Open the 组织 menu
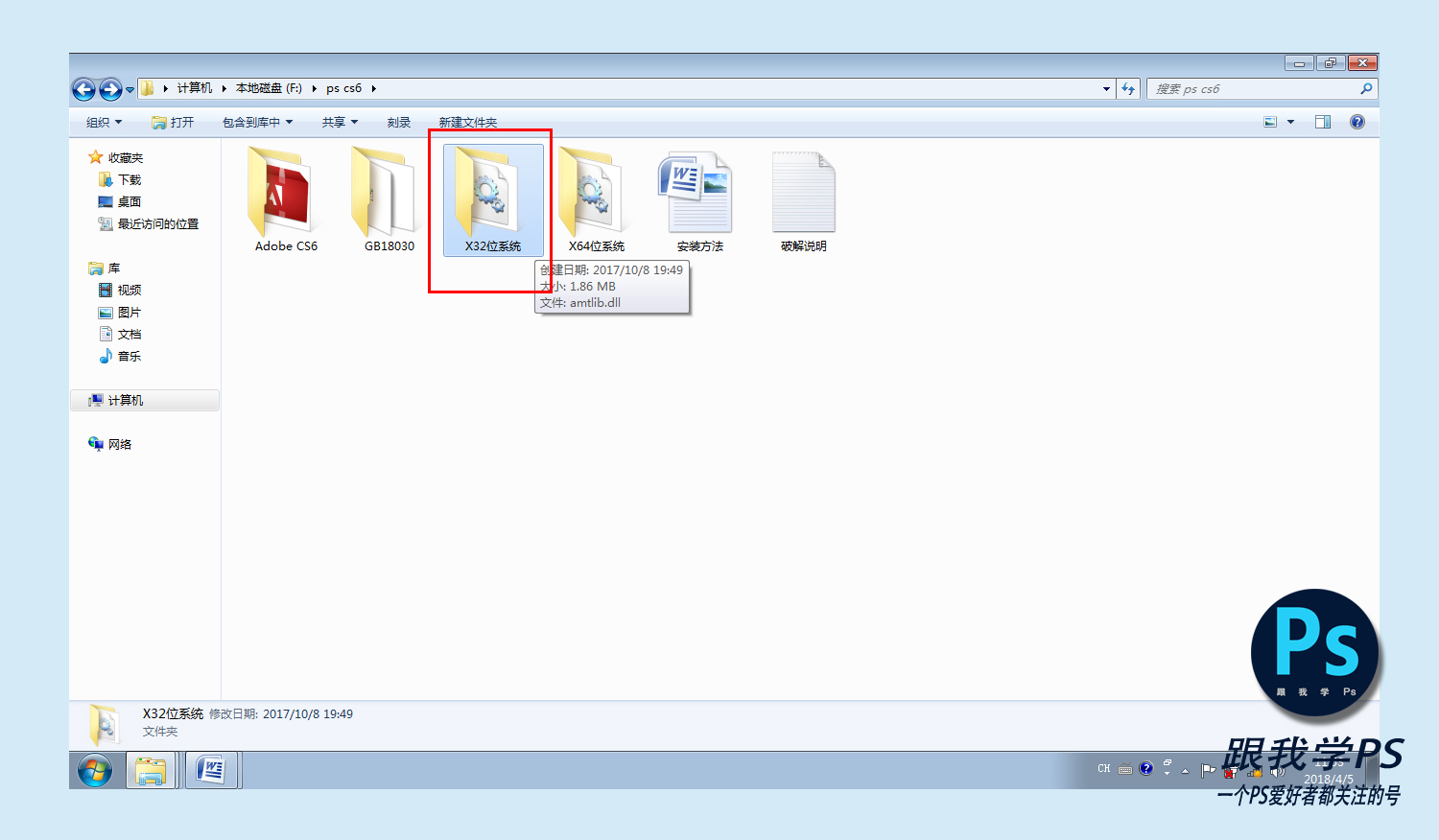The height and width of the screenshot is (840, 1439). (104, 122)
